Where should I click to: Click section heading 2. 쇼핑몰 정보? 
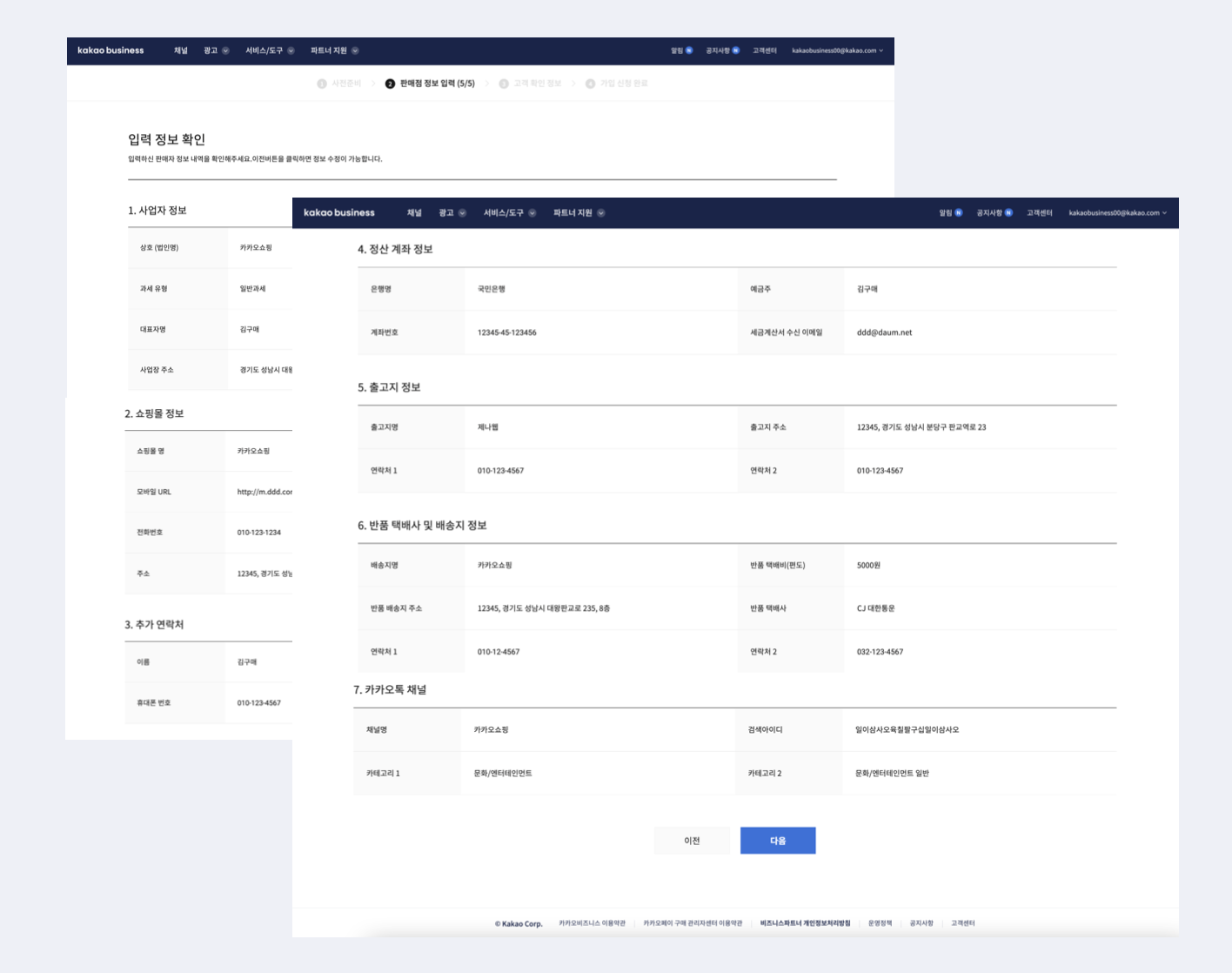(x=154, y=413)
